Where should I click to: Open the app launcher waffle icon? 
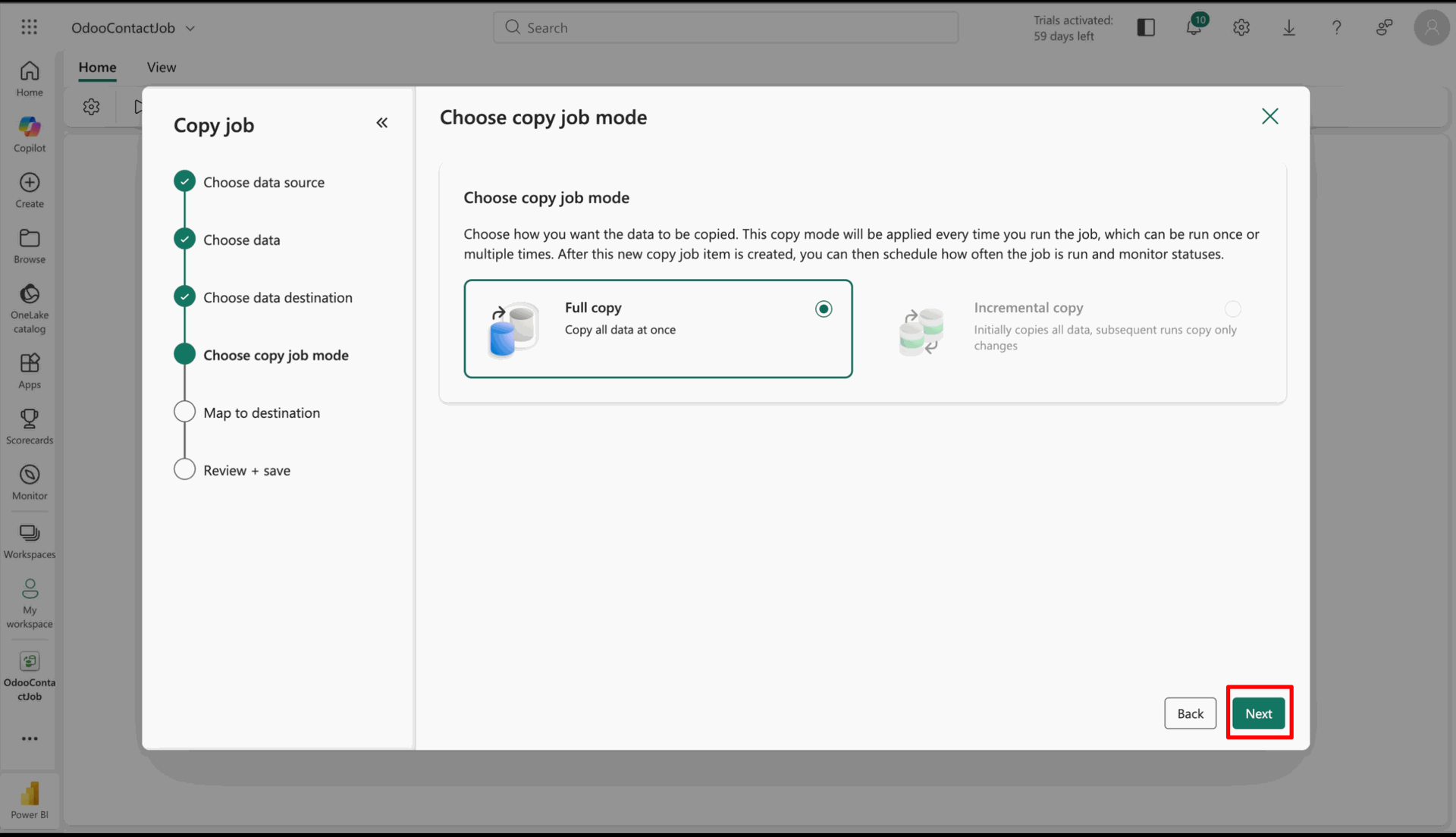click(30, 27)
